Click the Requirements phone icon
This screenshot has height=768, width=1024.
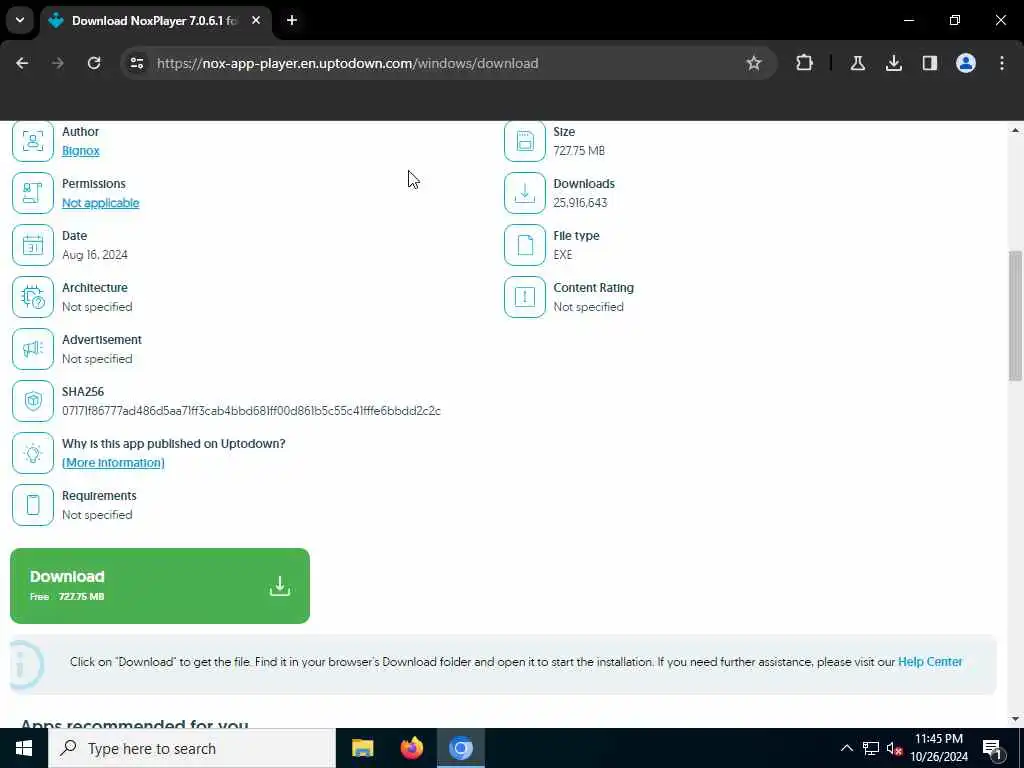33,505
